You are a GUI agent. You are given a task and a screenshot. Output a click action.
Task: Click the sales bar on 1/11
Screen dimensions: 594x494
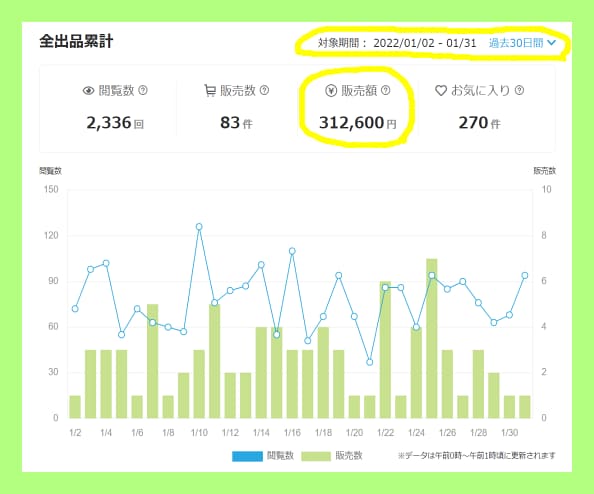215,361
